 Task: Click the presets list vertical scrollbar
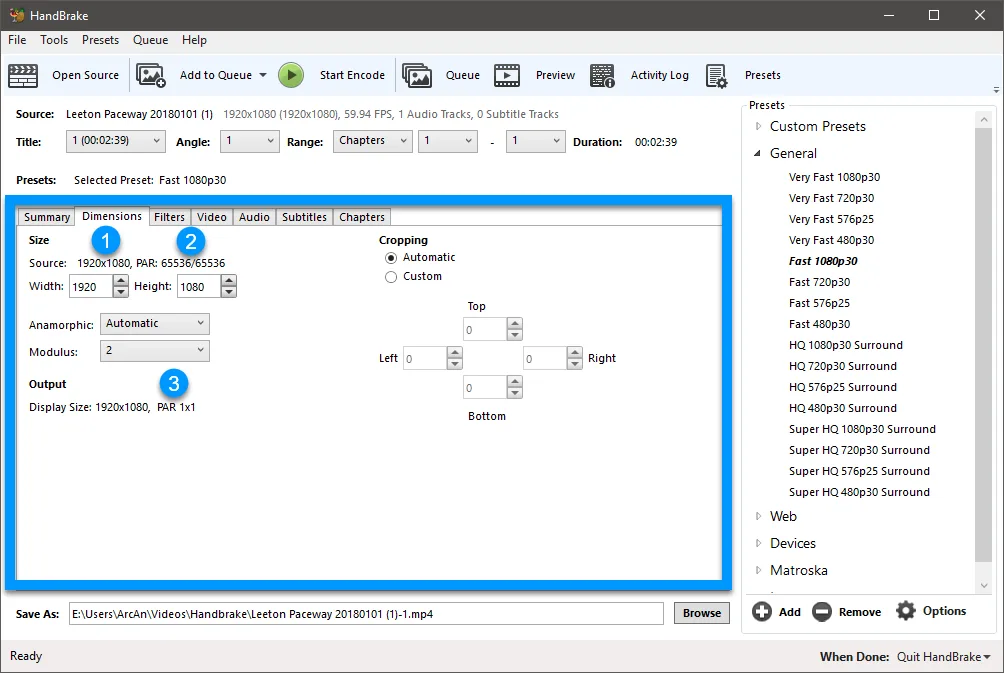(x=984, y=340)
